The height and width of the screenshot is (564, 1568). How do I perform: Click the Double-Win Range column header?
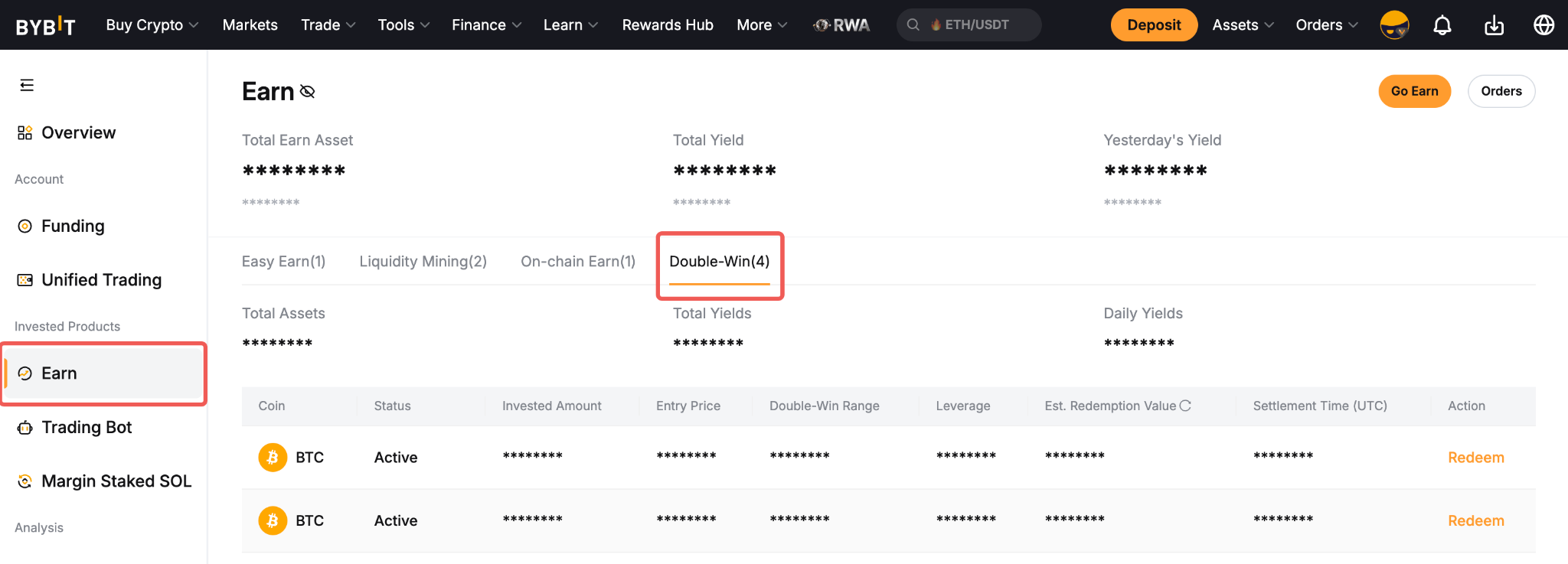click(825, 406)
